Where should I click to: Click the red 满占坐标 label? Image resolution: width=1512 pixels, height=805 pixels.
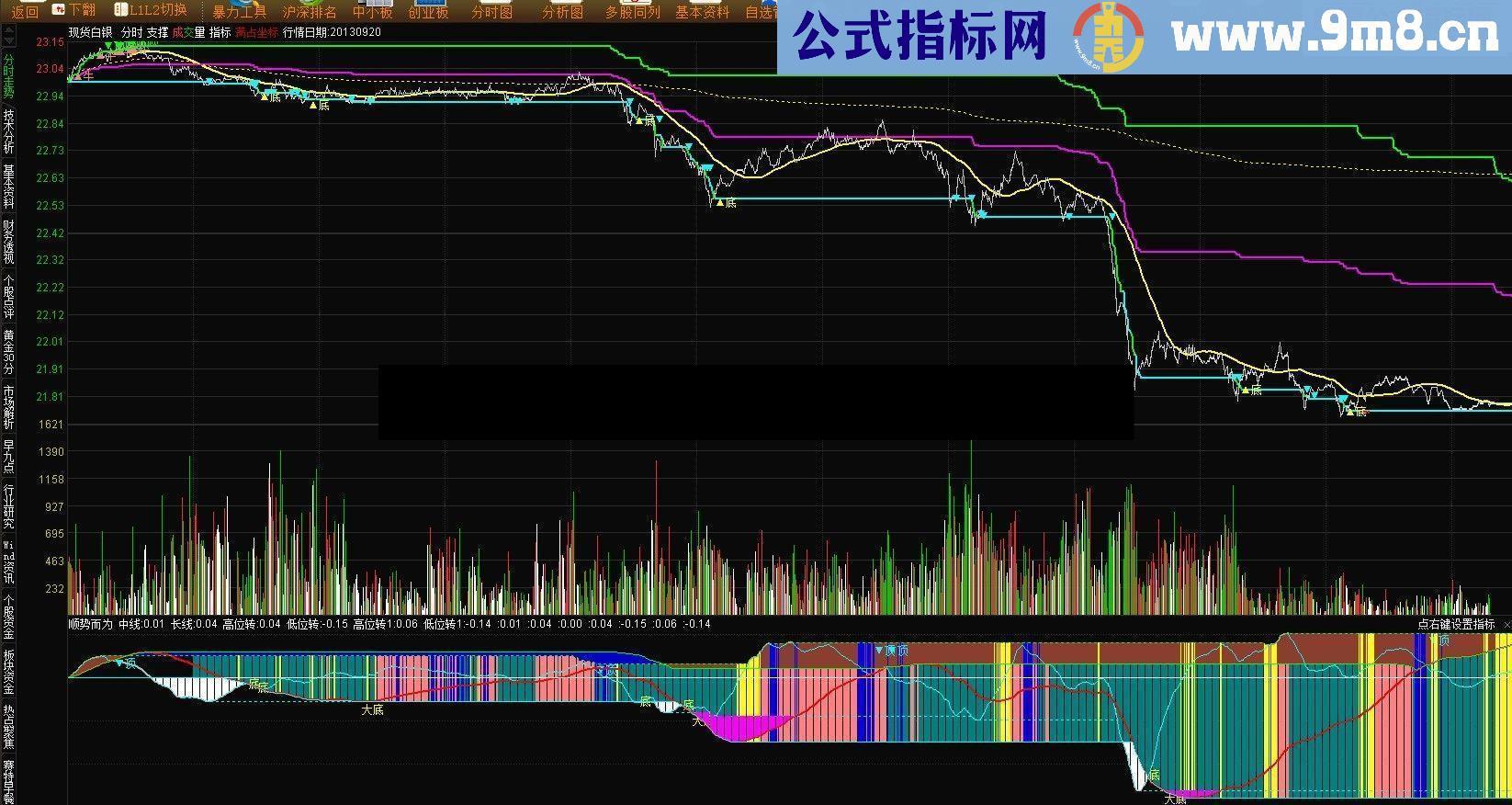coord(256,32)
